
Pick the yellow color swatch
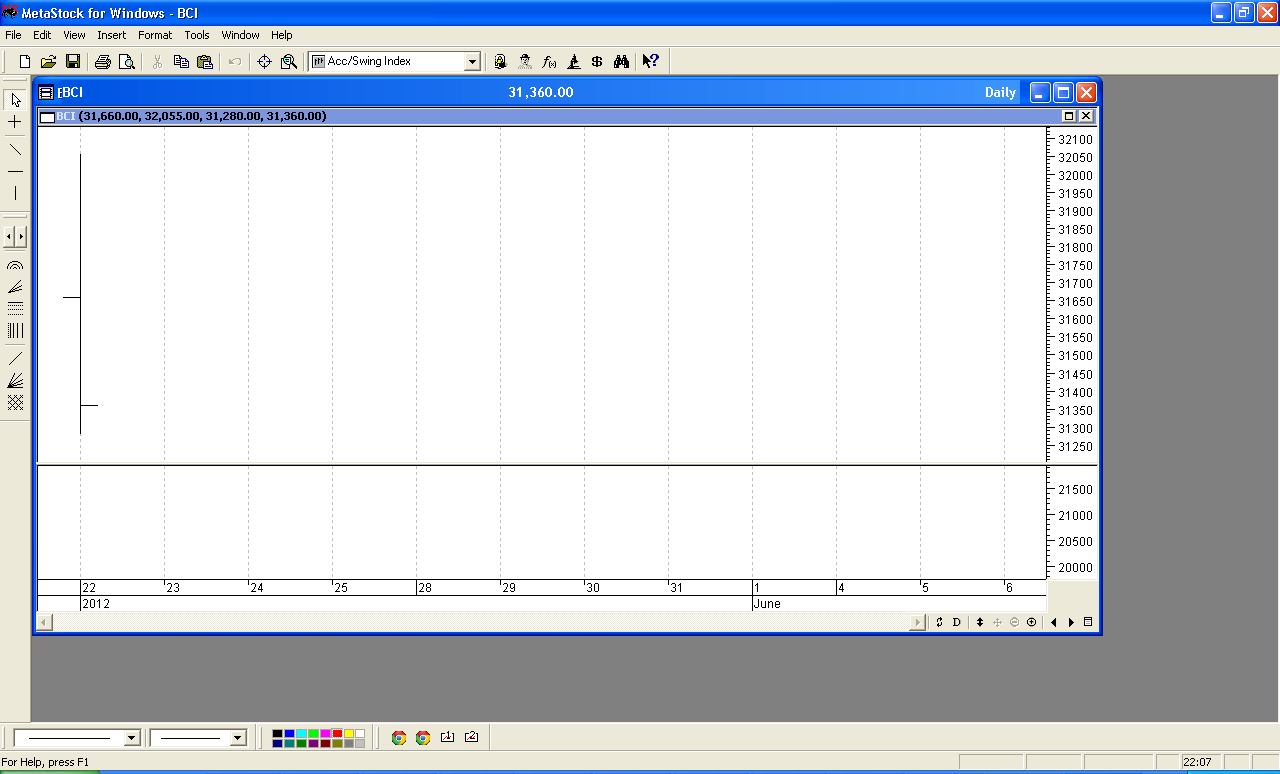(x=349, y=733)
